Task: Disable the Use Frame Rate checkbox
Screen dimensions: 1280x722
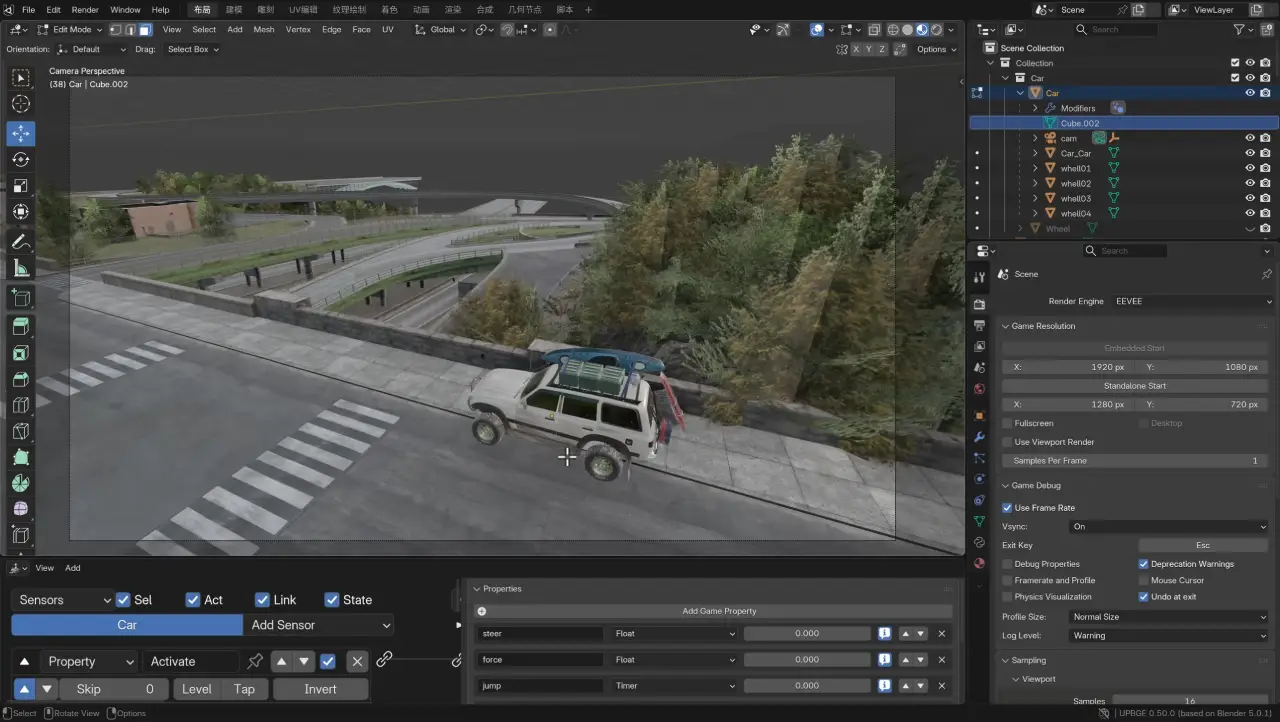Action: pyautogui.click(x=1006, y=507)
